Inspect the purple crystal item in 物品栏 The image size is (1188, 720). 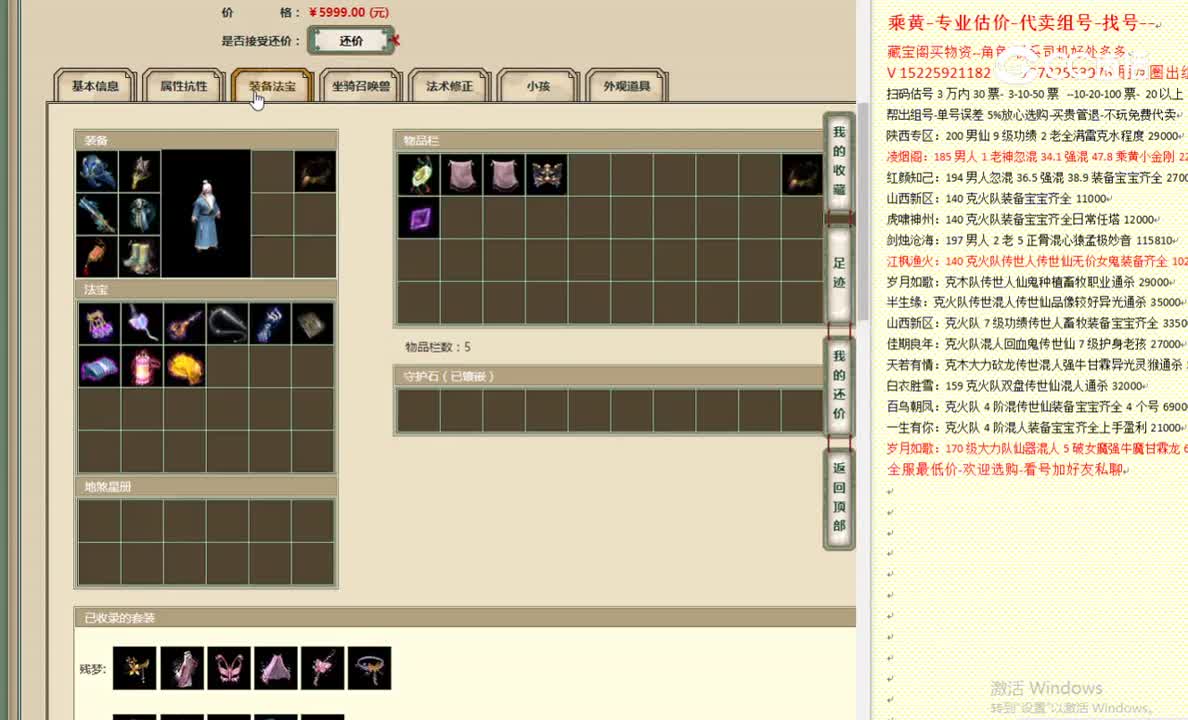pyautogui.click(x=418, y=218)
